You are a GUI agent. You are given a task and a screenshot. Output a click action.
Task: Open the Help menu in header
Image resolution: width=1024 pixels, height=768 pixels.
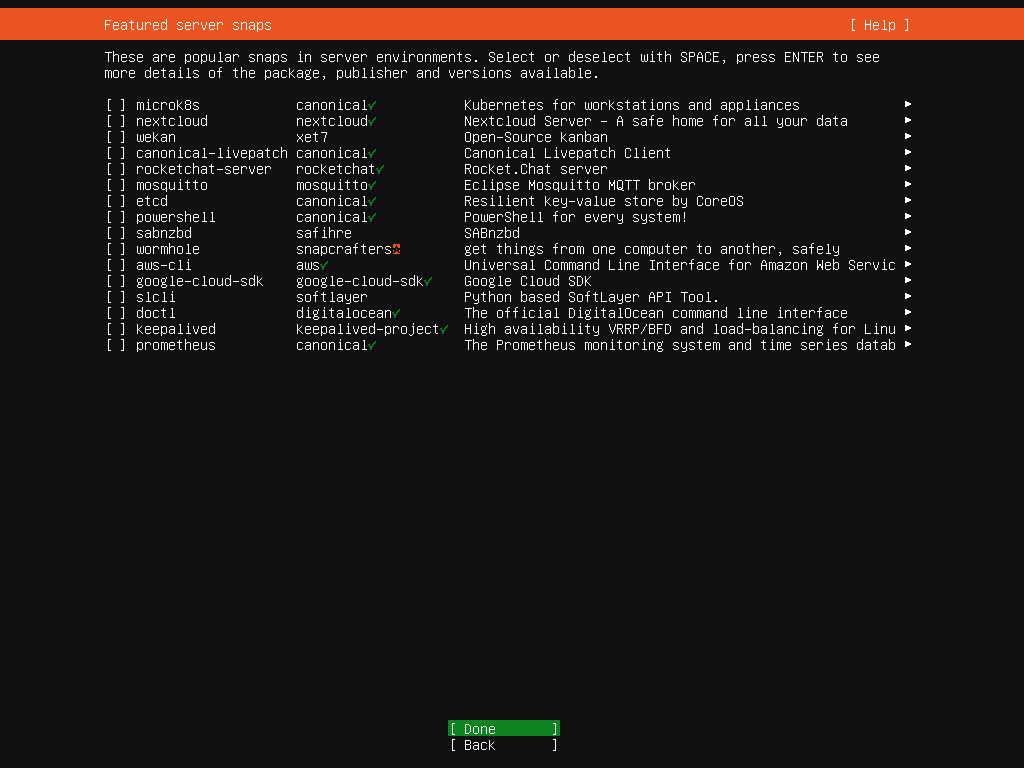[879, 25]
